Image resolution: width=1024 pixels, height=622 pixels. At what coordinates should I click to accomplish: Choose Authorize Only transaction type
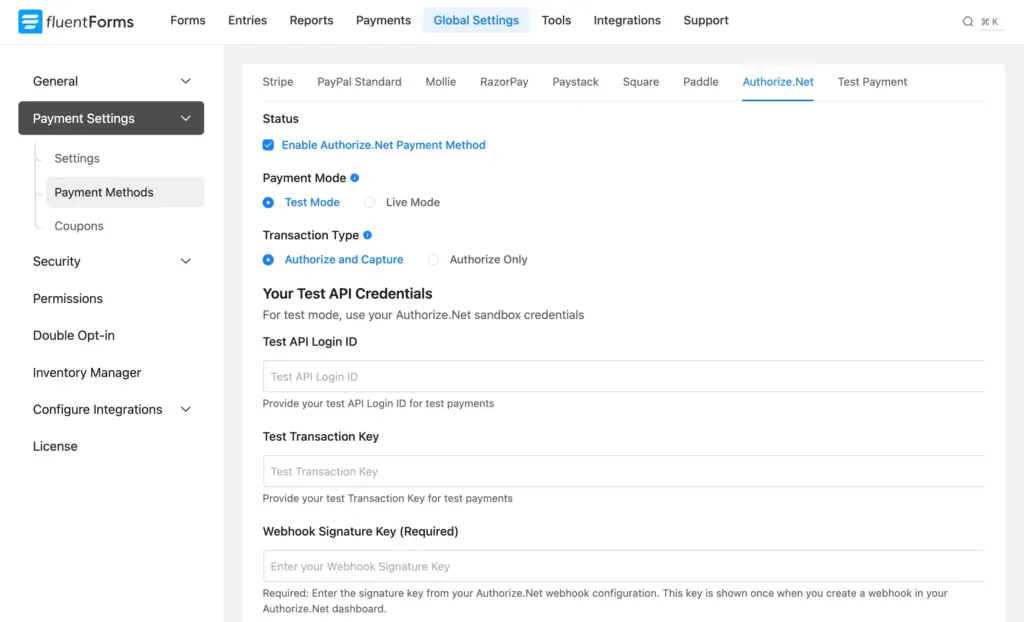(432, 259)
